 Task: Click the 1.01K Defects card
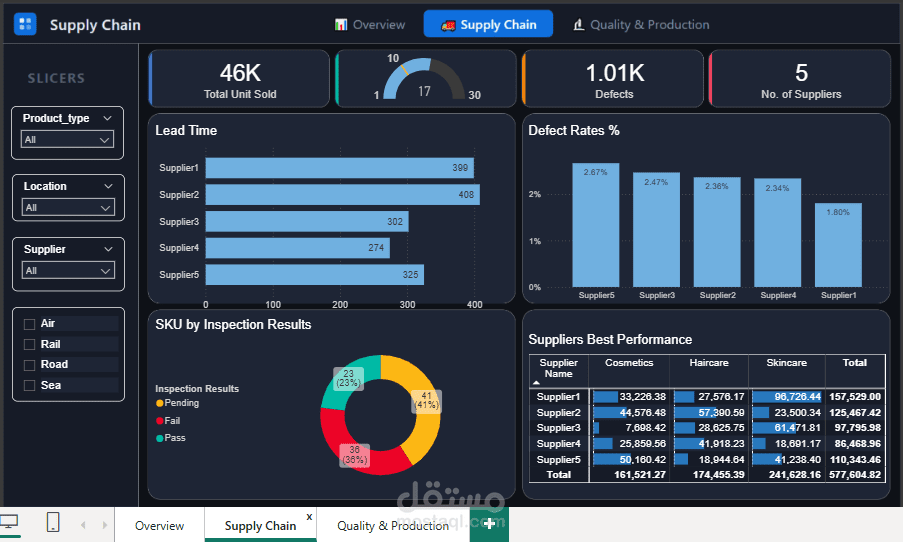[613, 78]
